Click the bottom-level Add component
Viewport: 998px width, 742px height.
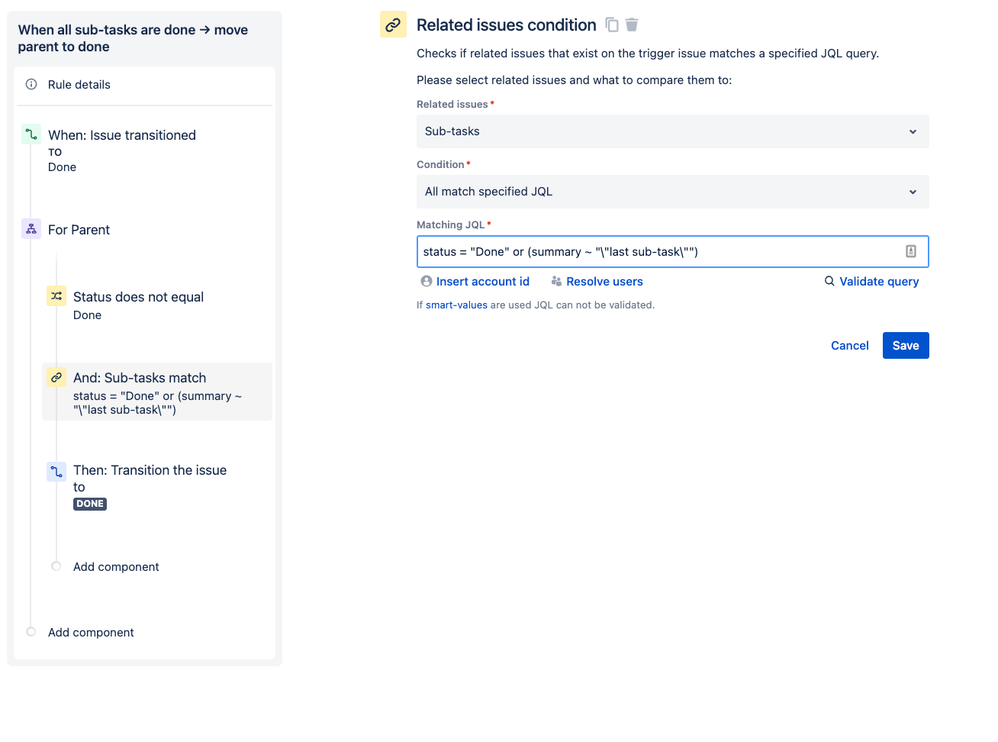(90, 633)
